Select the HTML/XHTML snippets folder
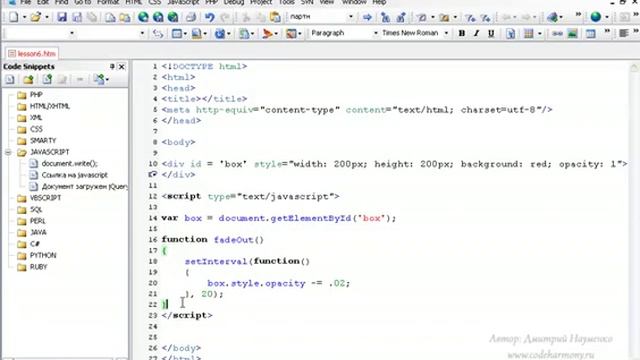 click(50, 106)
